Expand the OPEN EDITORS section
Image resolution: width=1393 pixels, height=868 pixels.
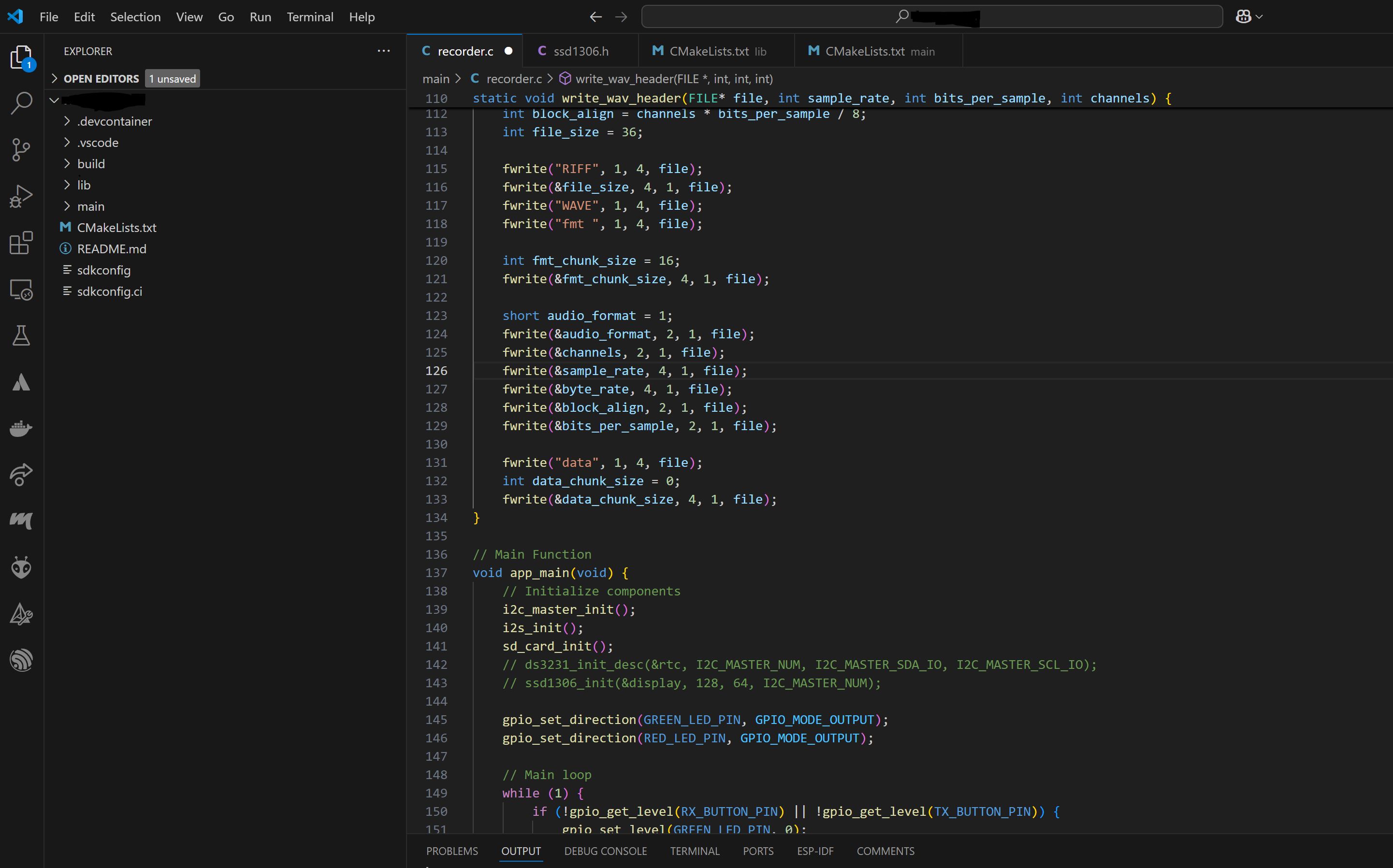pyautogui.click(x=101, y=79)
